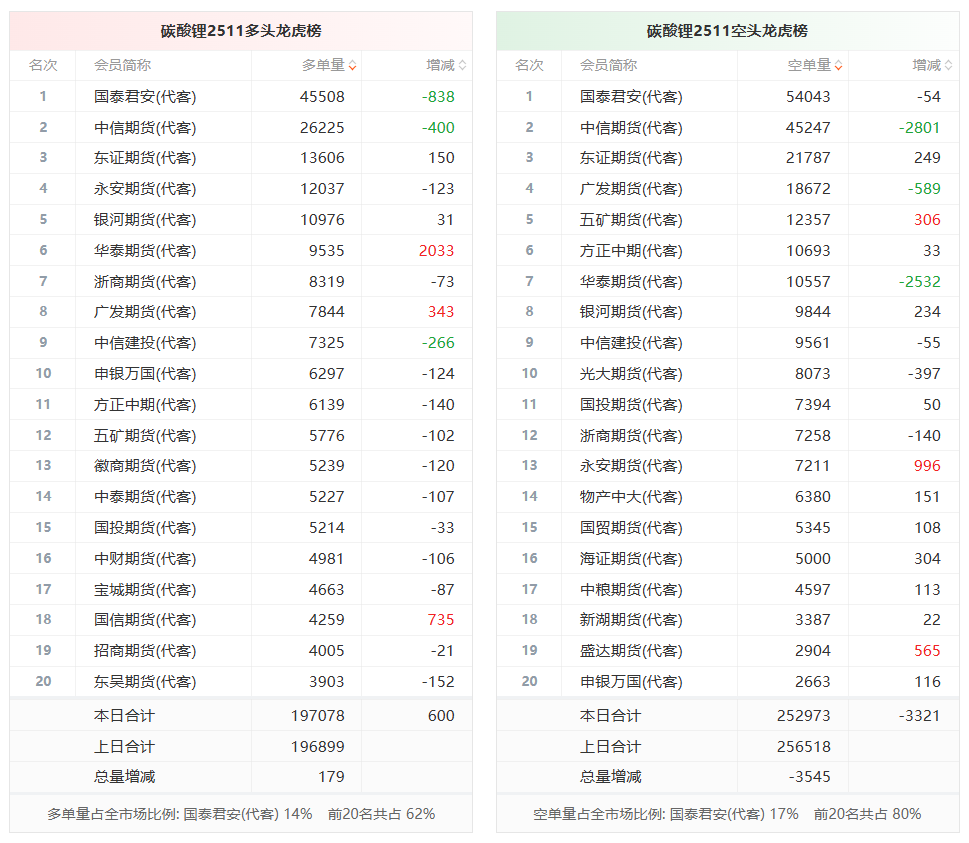Select 永安期货(代客) in long table
The height and width of the screenshot is (843, 969).
(x=145, y=189)
